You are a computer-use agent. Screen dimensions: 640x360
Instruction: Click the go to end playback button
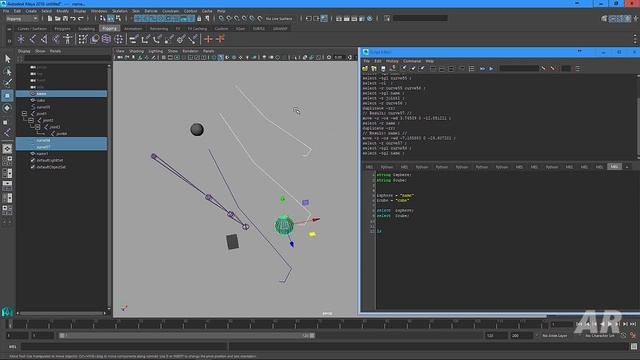point(633,324)
